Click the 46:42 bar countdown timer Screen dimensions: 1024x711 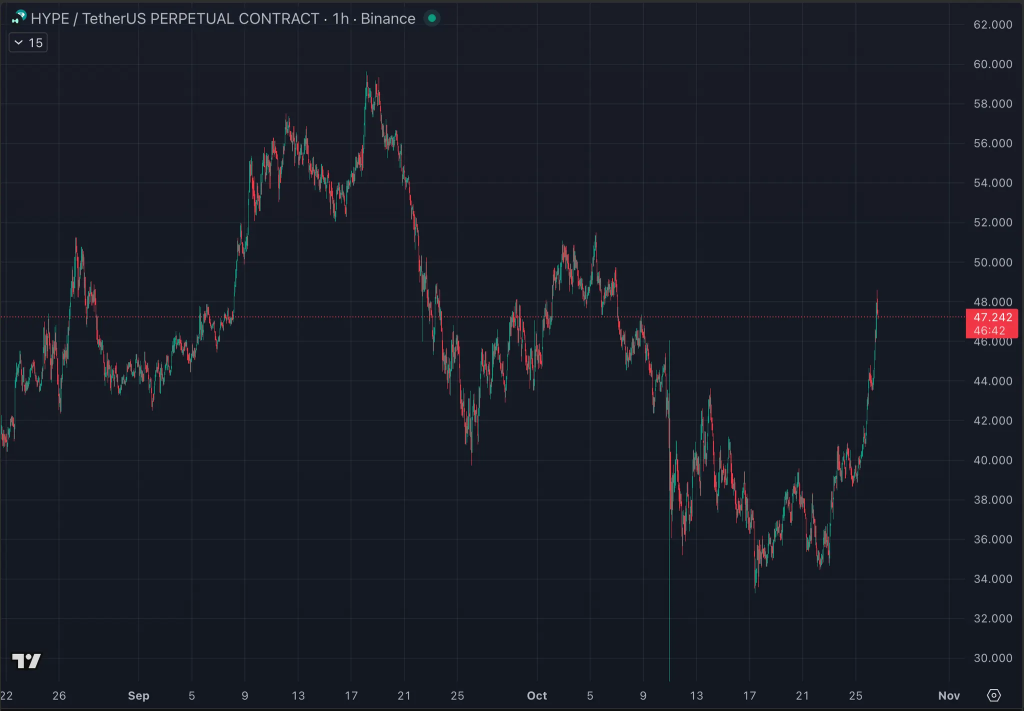(x=991, y=330)
